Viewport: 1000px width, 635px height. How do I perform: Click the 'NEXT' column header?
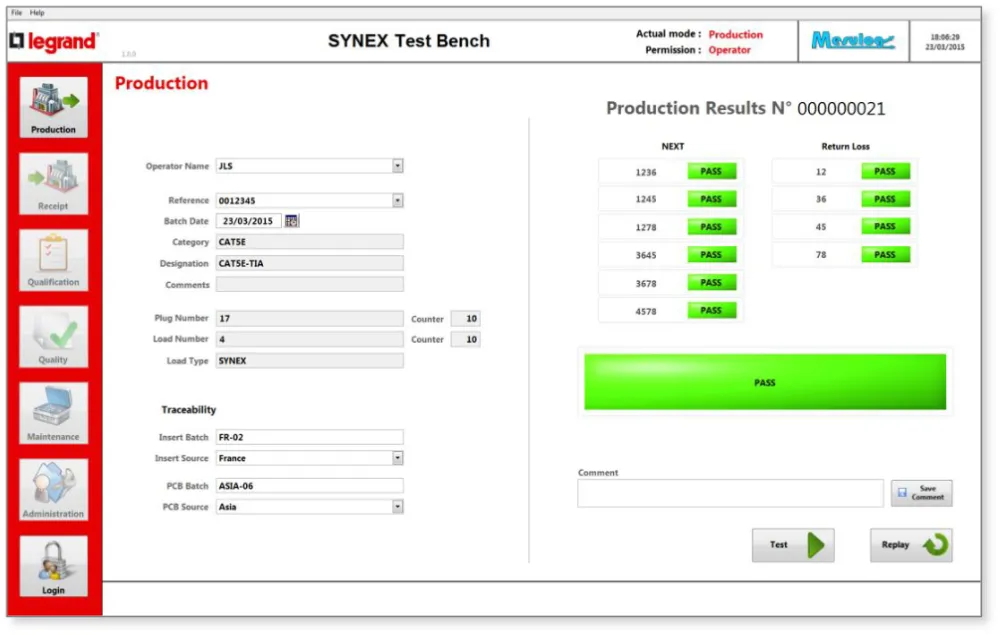tap(673, 146)
